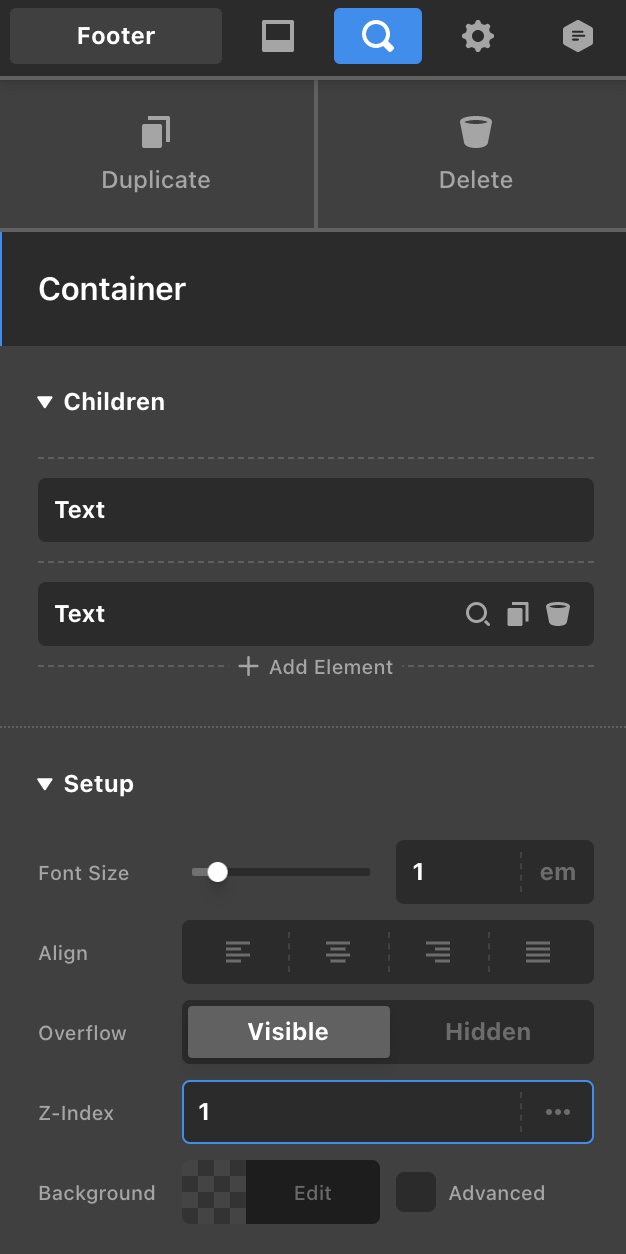Duplicate the second Text child element
This screenshot has width=626, height=1254.
point(518,614)
